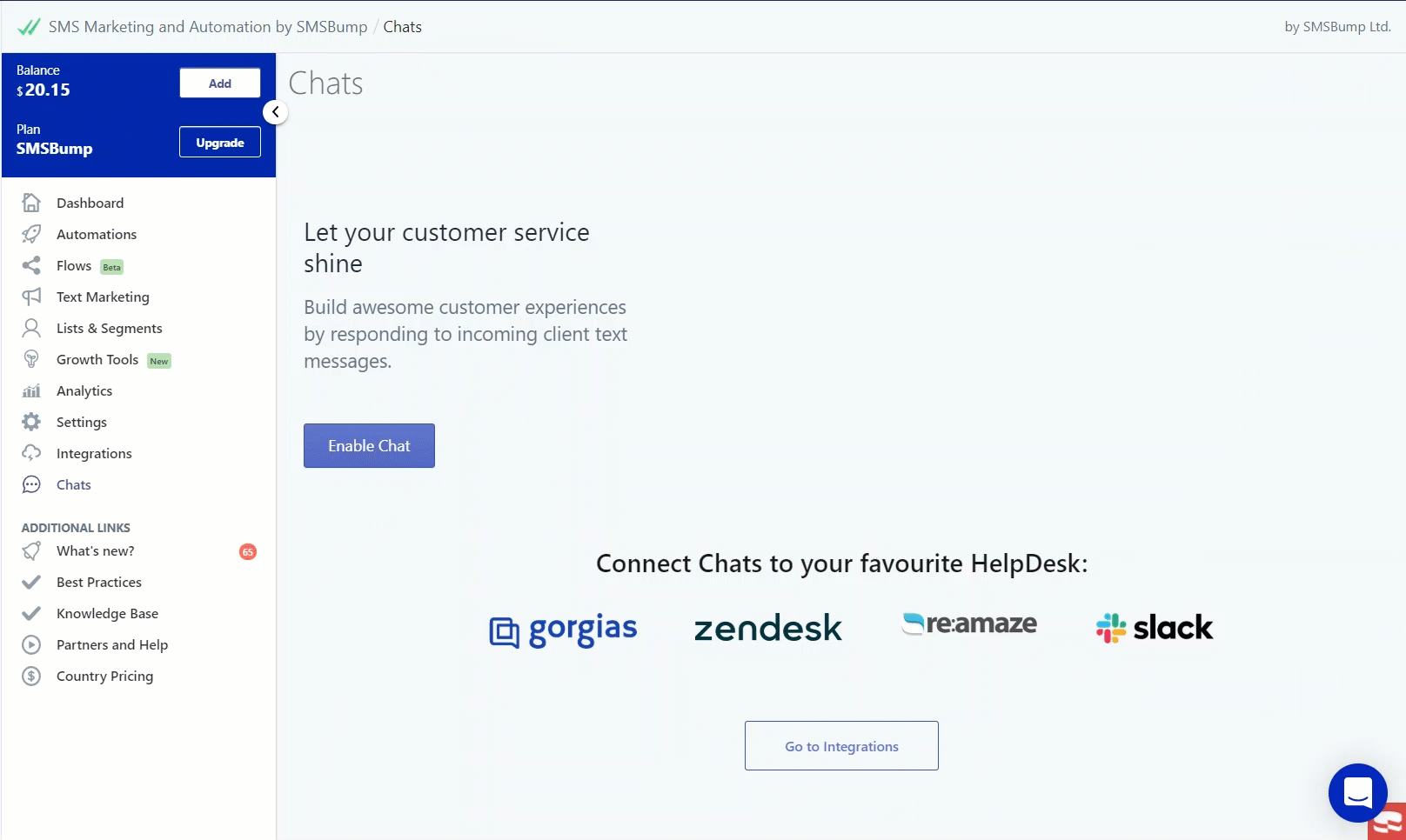Add balance with the Add button
Viewport: 1406px width, 840px height.
(x=220, y=83)
